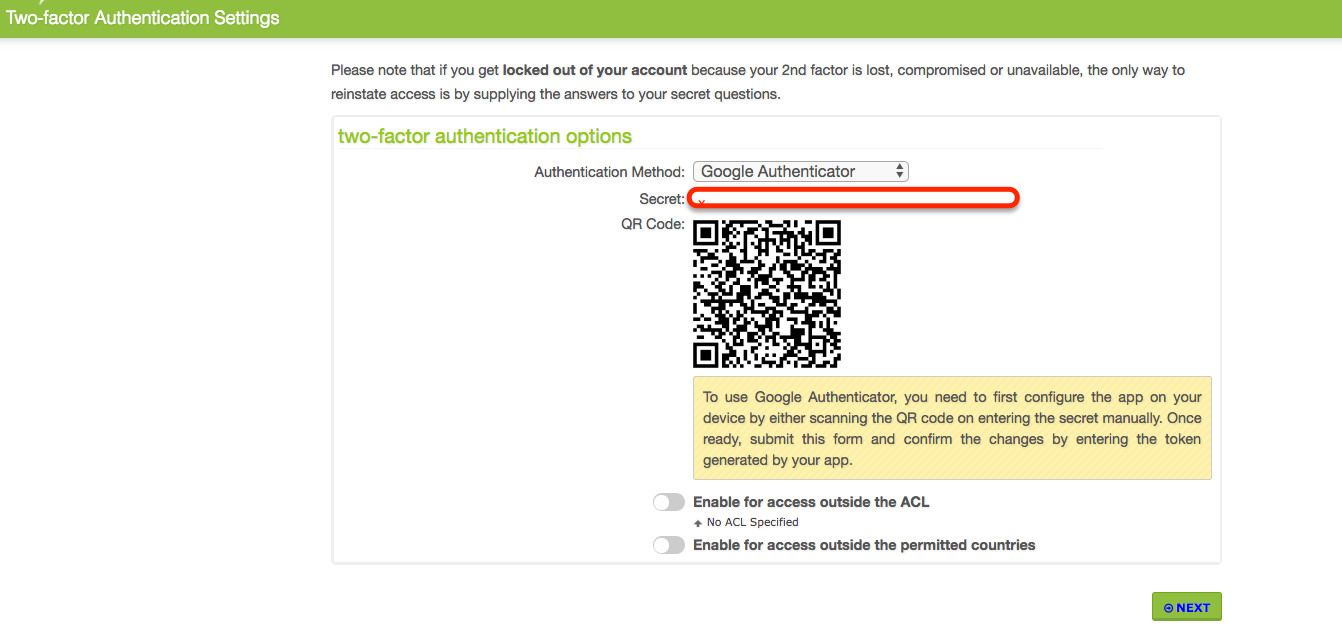Click the QR code image
The image size is (1342, 630).
tap(767, 294)
